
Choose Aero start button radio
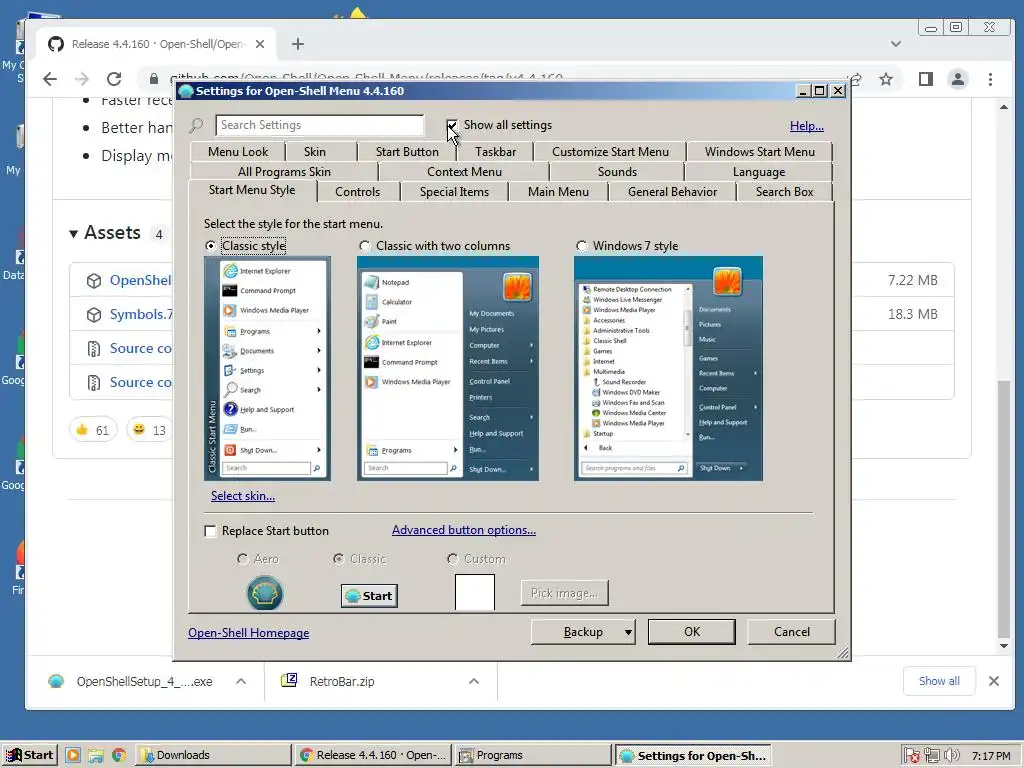pos(242,559)
